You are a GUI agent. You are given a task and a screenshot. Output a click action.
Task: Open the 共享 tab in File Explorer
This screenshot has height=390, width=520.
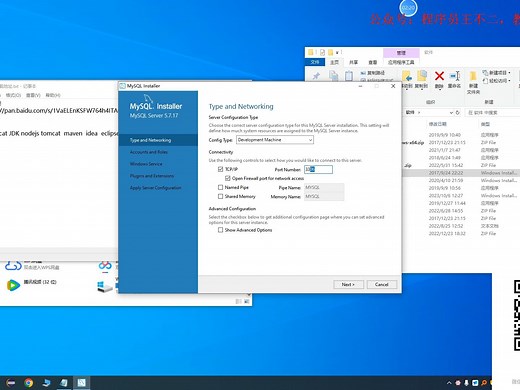click(353, 62)
